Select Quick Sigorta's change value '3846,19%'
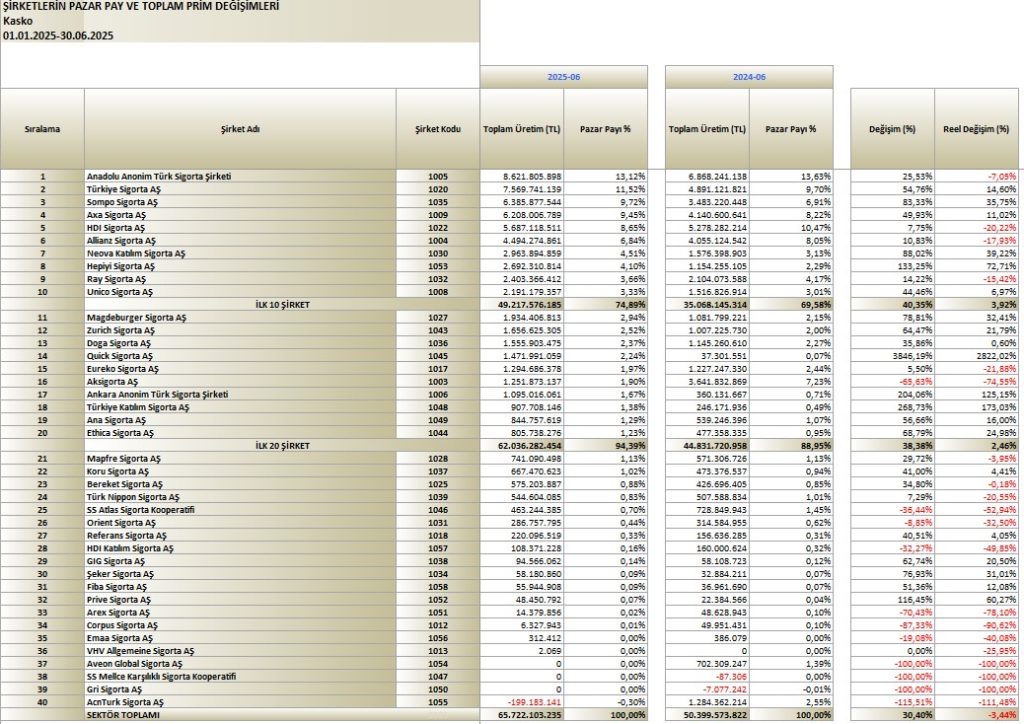The image size is (1024, 724). pyautogui.click(x=911, y=356)
